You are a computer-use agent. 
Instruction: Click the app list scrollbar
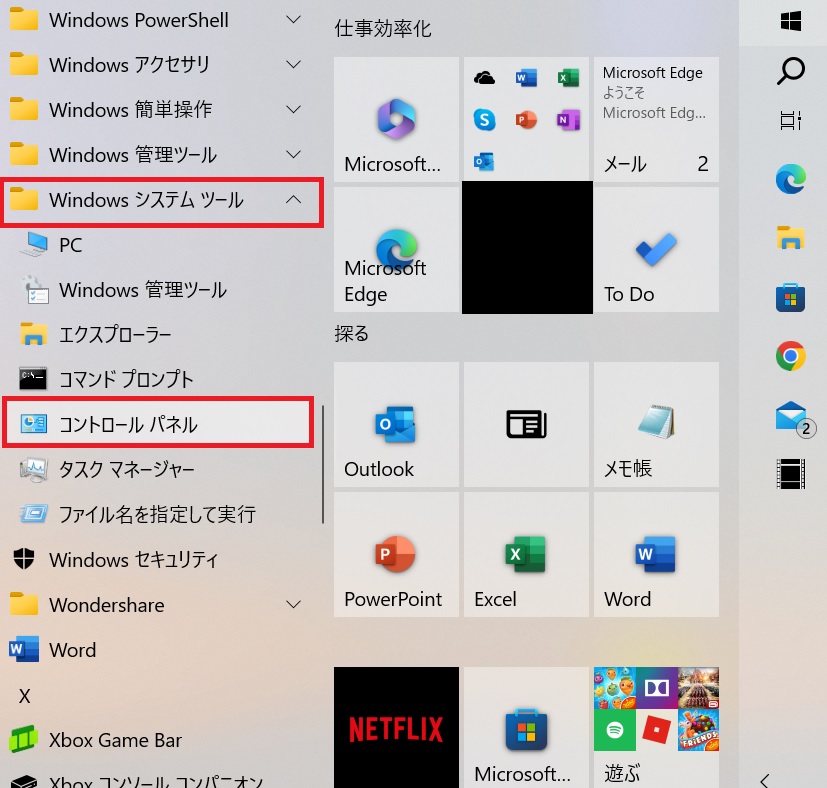(322, 464)
